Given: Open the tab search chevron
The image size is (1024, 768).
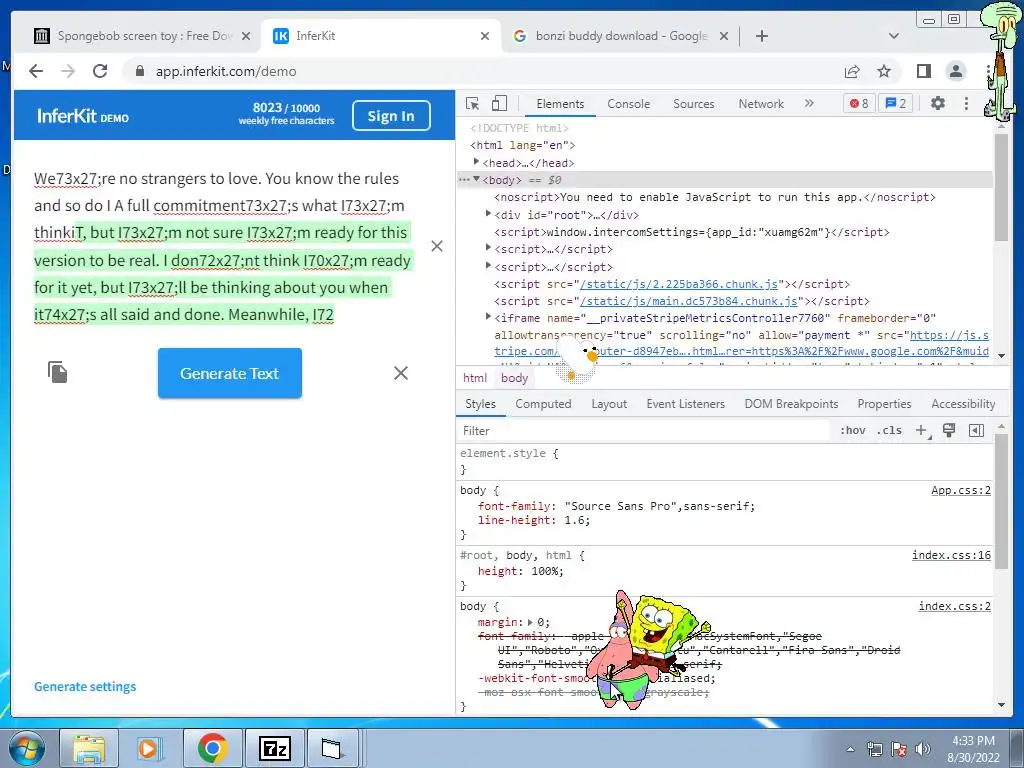Looking at the screenshot, I should pyautogui.click(x=894, y=36).
